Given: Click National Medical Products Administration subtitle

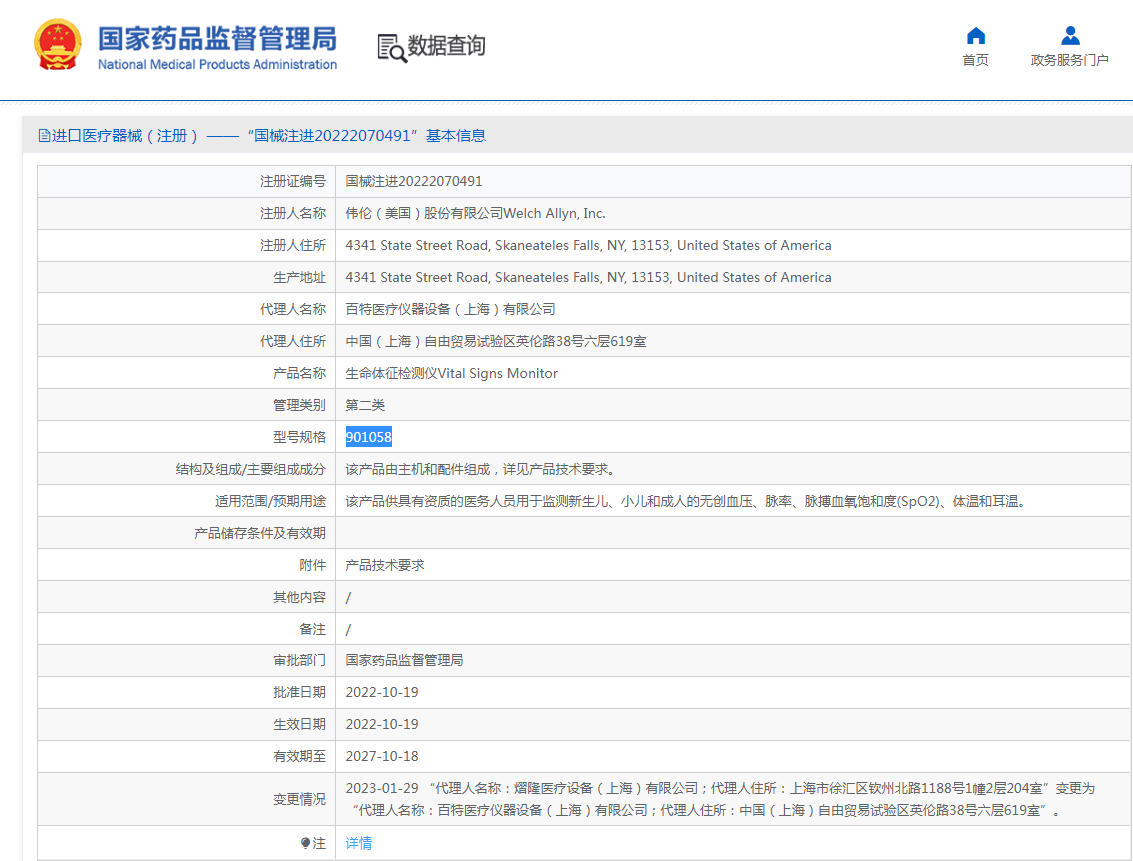Looking at the screenshot, I should point(217,64).
